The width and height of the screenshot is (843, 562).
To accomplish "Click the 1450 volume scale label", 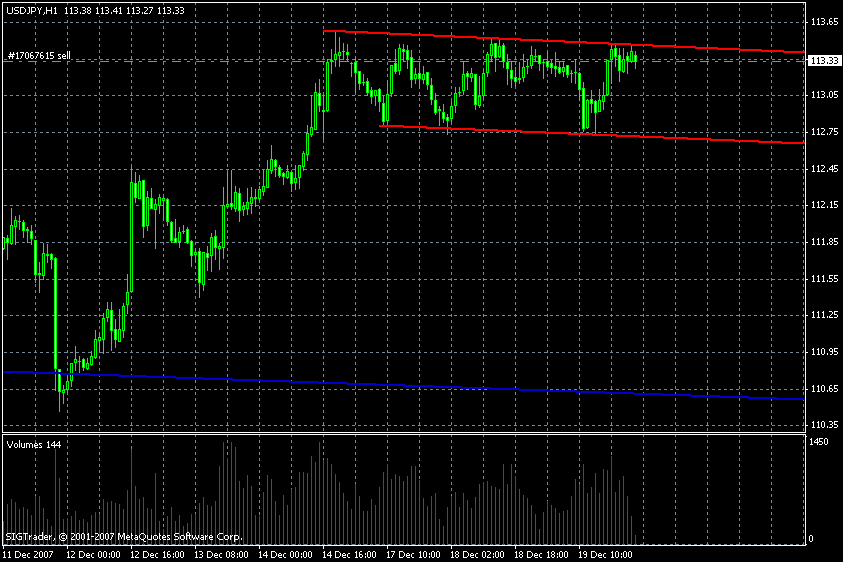I will coord(819,442).
